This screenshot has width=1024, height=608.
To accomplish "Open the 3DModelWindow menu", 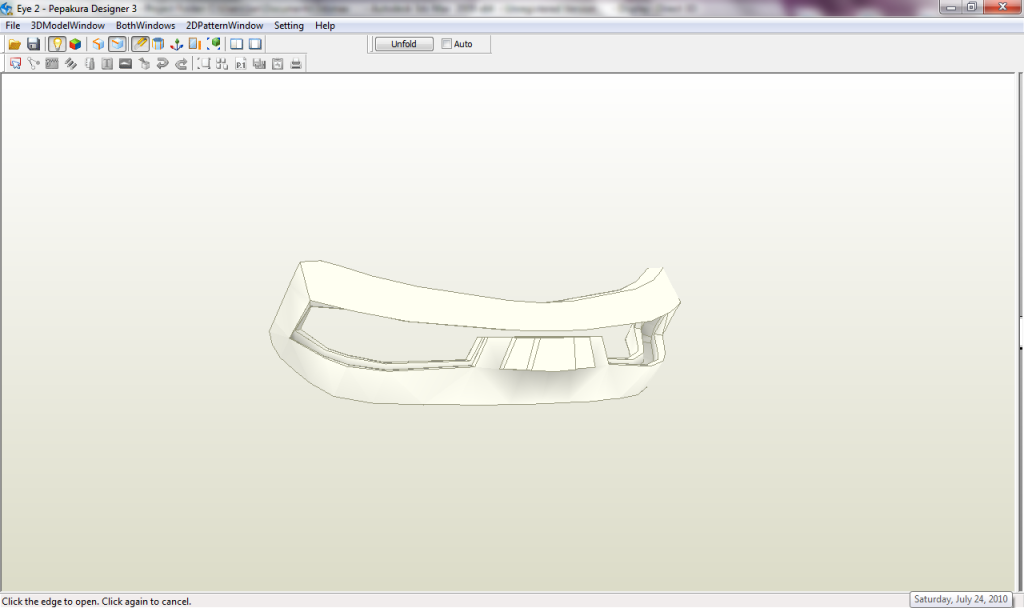I will [x=68, y=25].
